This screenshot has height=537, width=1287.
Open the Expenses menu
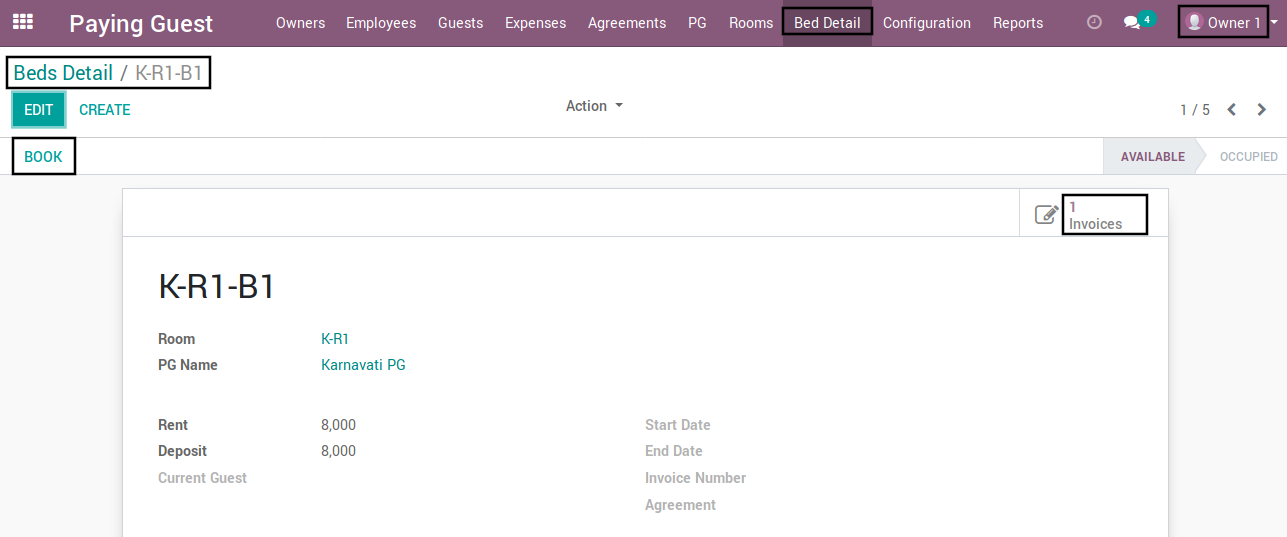[x=535, y=23]
